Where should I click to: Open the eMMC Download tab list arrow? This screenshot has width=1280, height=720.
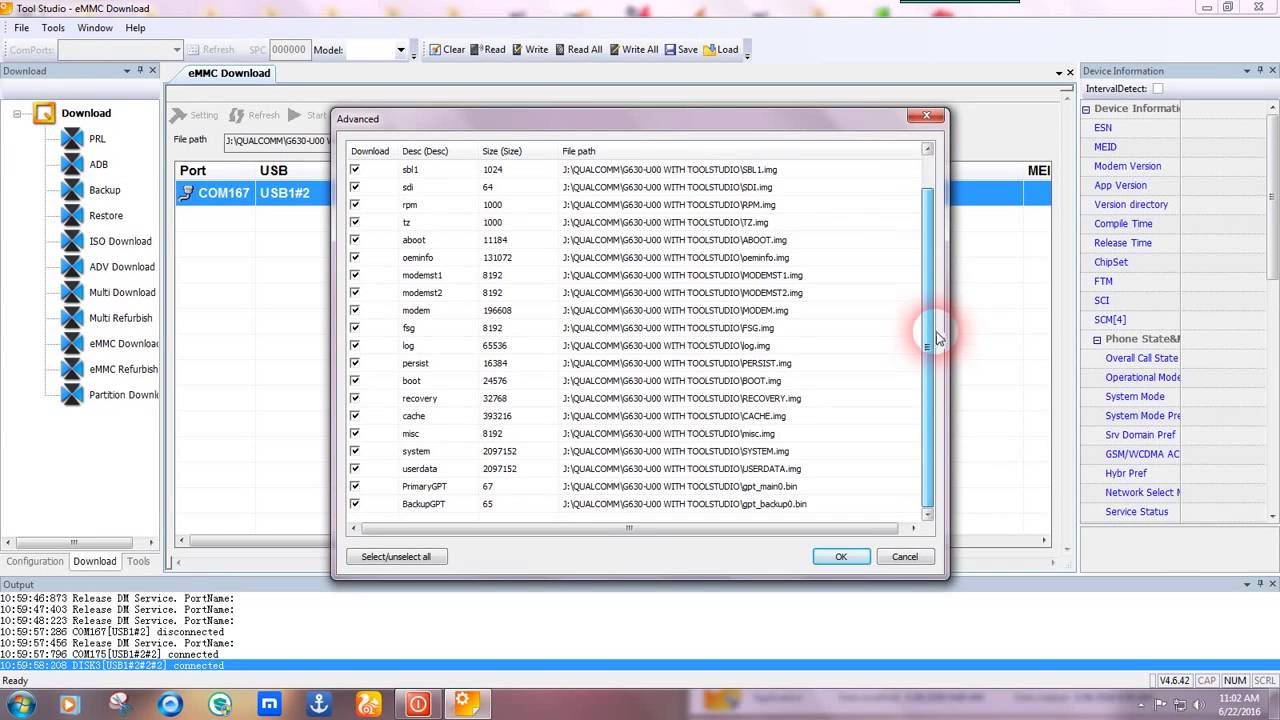pos(1059,73)
